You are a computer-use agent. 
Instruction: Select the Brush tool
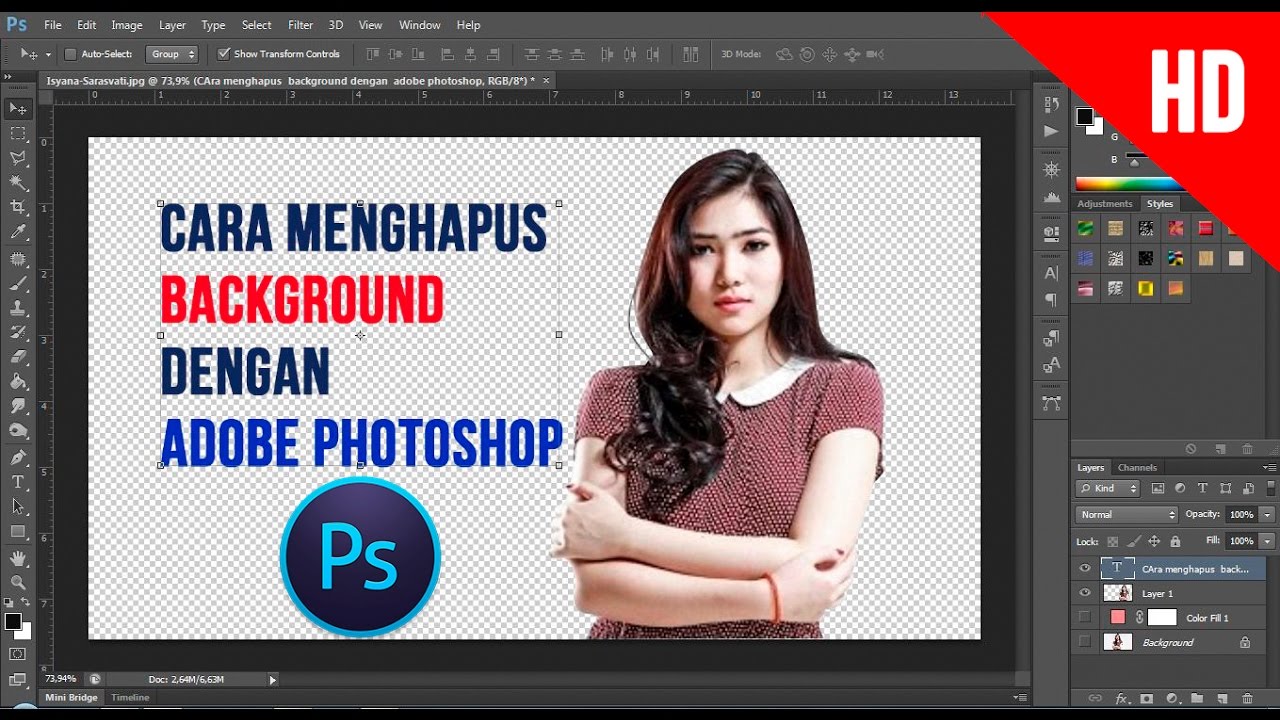click(18, 284)
